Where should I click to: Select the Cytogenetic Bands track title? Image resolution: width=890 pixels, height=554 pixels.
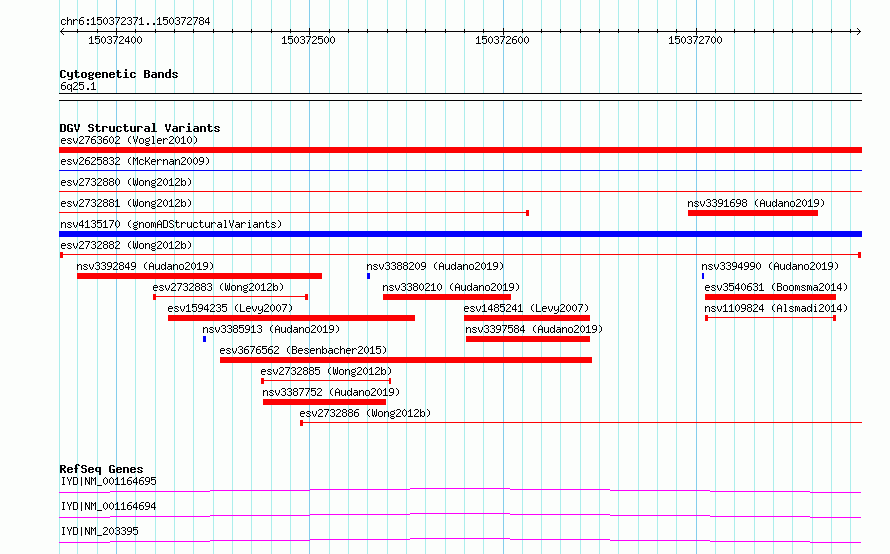click(119, 74)
